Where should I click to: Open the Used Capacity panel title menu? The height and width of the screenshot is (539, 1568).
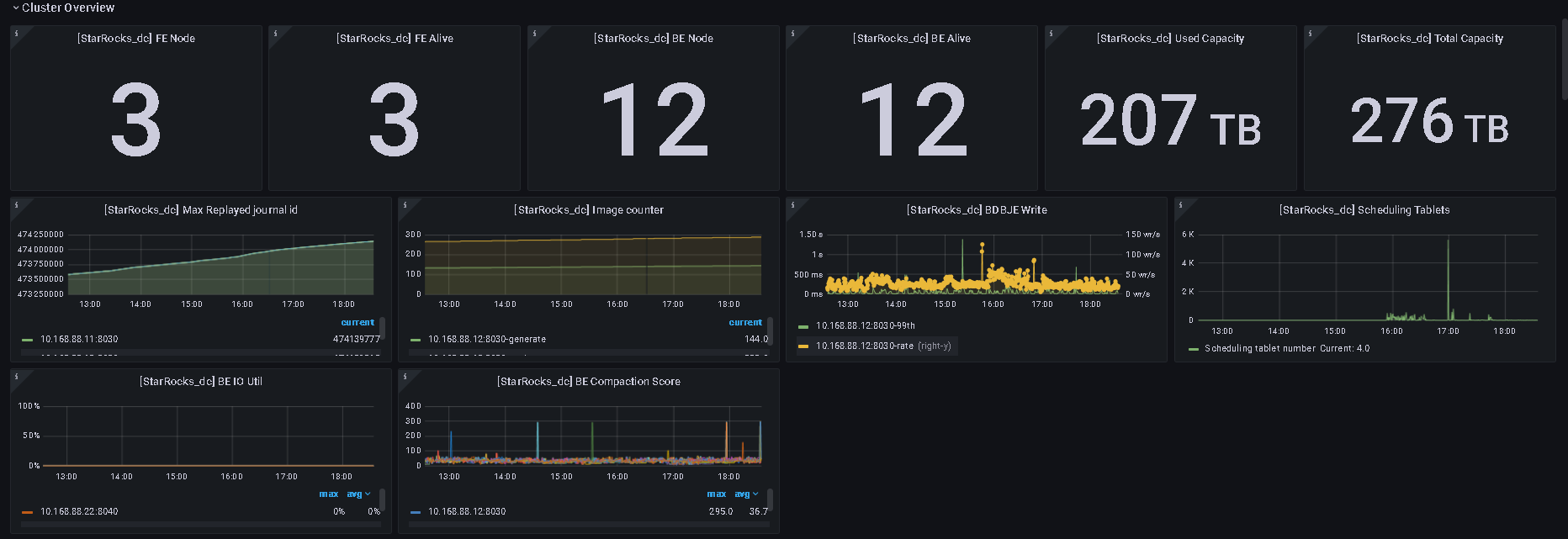click(1170, 39)
